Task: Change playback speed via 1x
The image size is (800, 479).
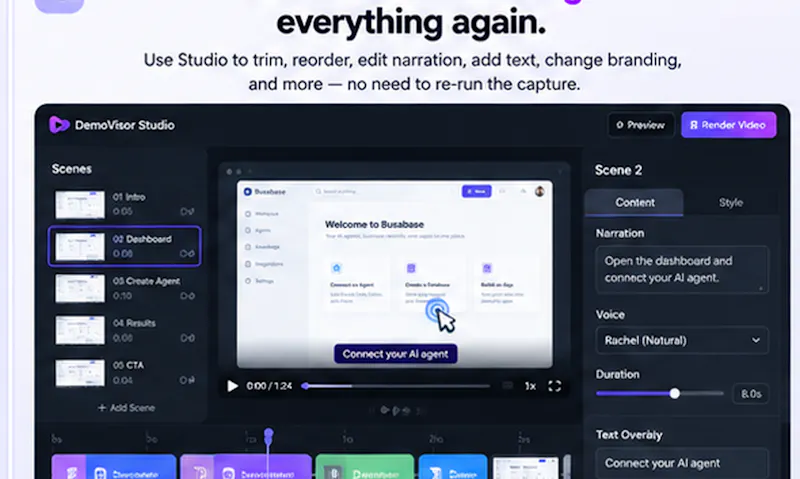Action: 530,386
